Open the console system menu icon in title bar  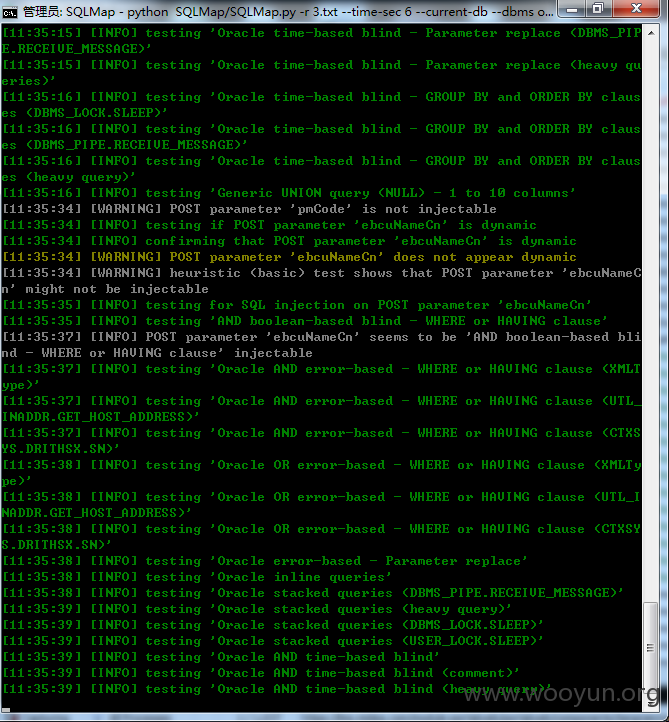pos(9,12)
